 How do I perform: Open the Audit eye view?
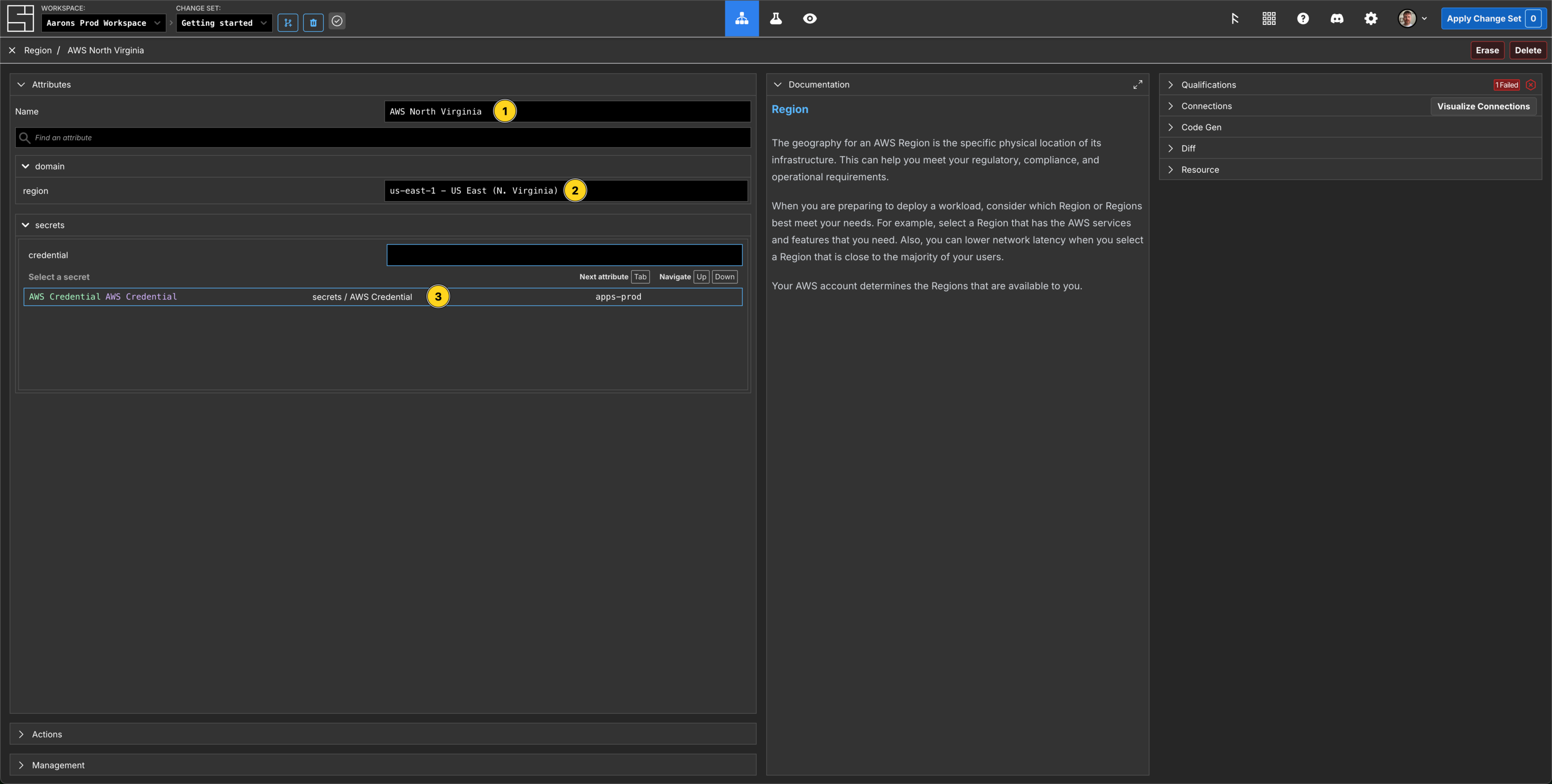[810, 18]
